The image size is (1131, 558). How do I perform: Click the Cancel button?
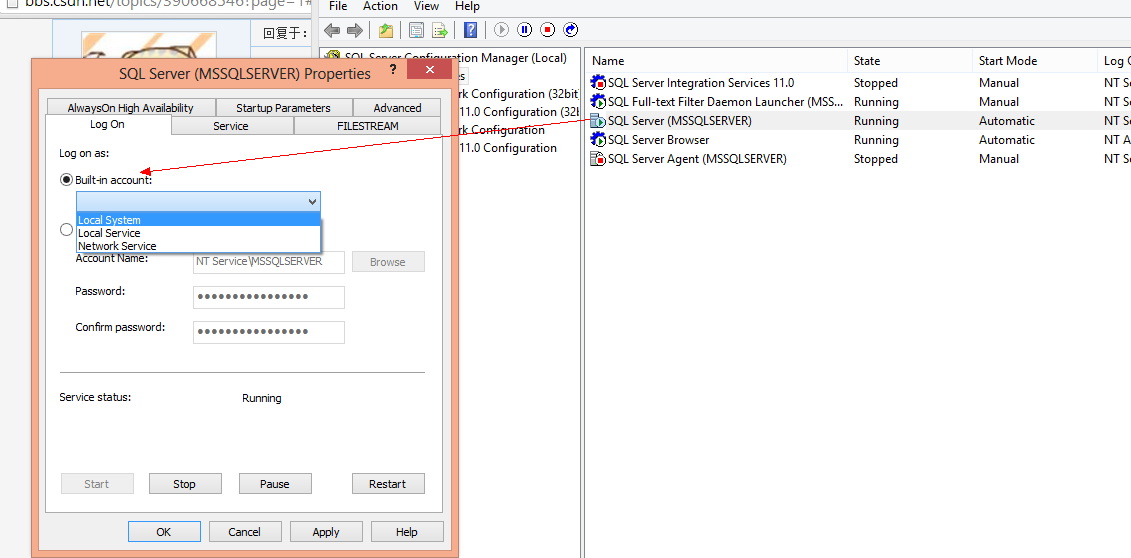(x=245, y=532)
